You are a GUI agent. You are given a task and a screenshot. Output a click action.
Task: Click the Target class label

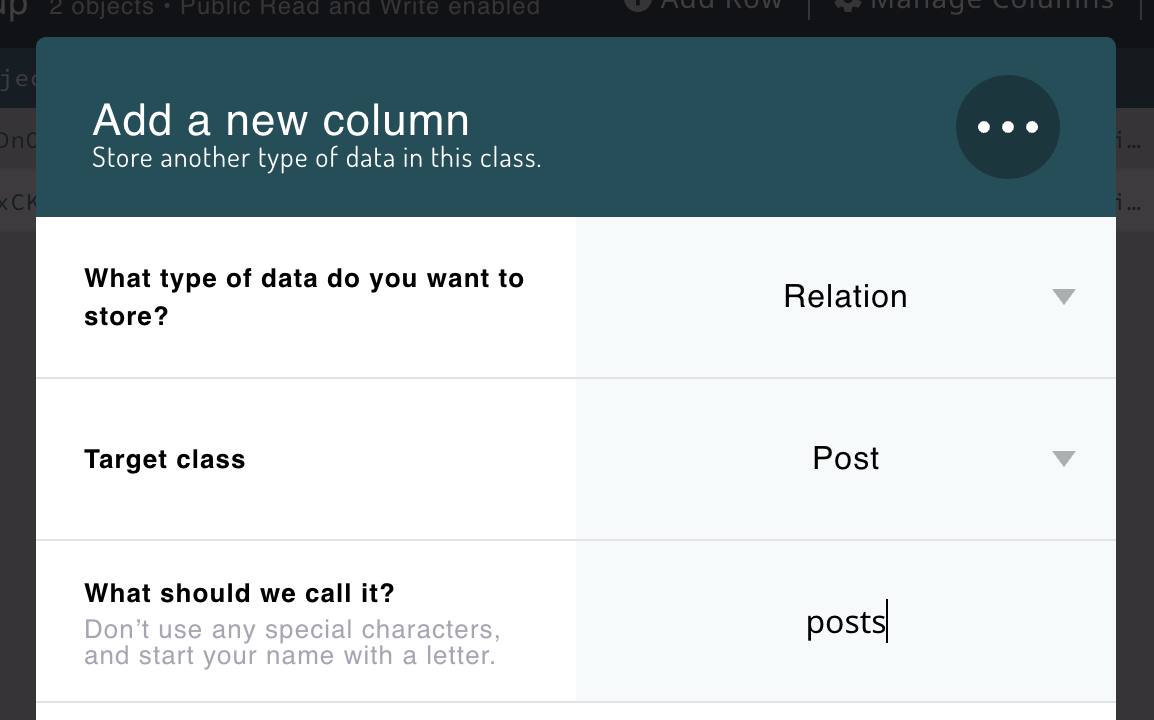point(165,460)
